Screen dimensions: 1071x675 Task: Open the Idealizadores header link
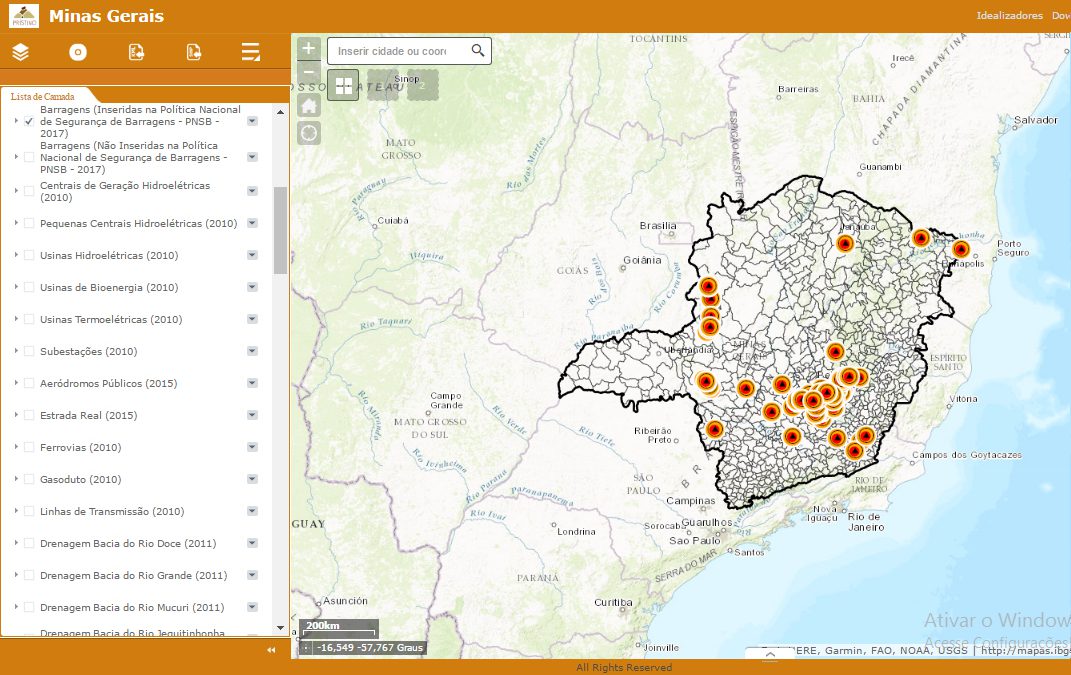tap(1010, 15)
